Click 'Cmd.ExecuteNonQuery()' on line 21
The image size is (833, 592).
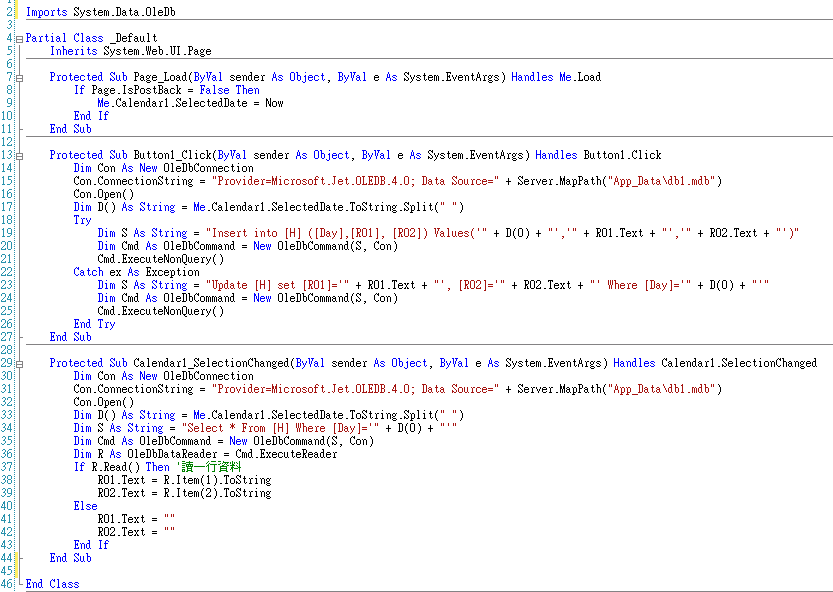tap(160, 259)
